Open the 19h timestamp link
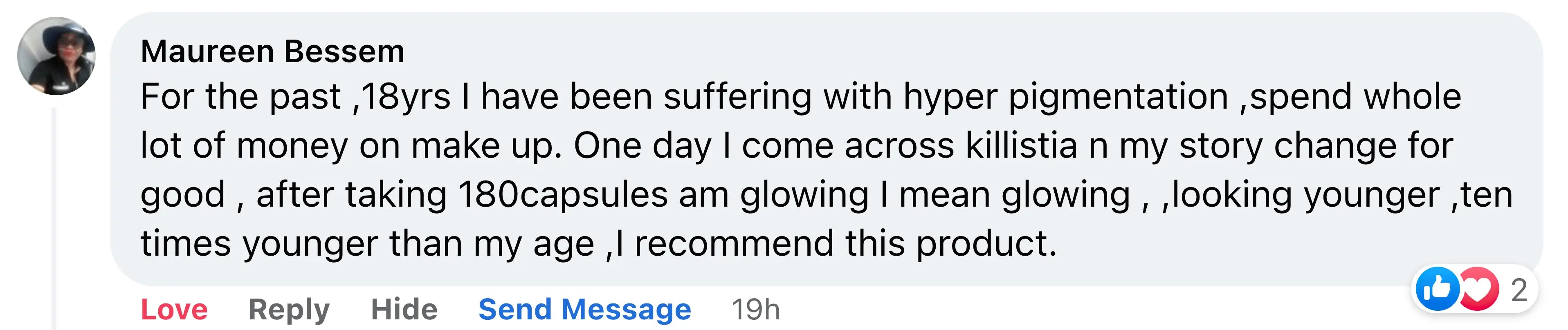This screenshot has height=330, width=1568. [x=755, y=309]
